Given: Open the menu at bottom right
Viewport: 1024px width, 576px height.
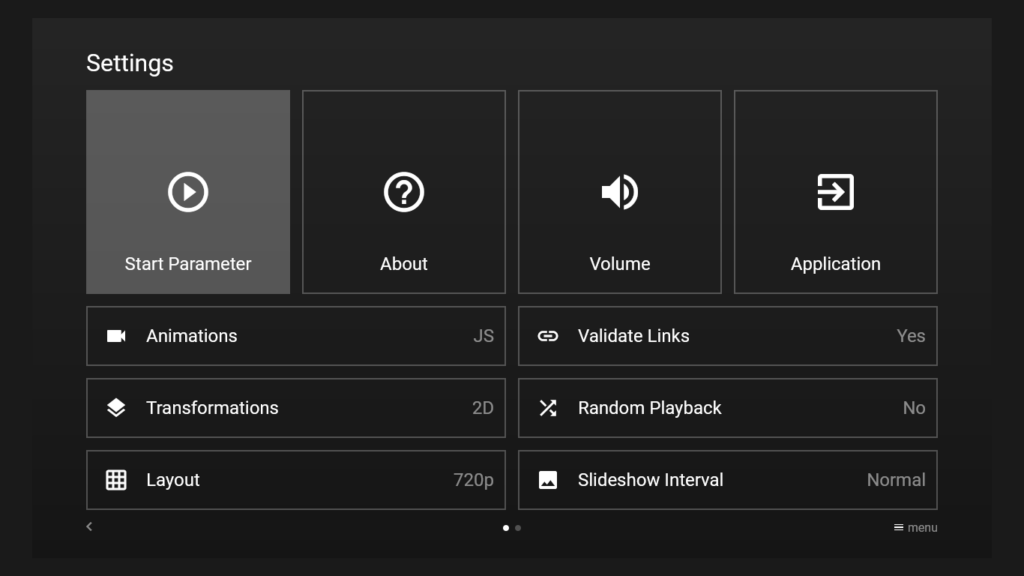Looking at the screenshot, I should 915,528.
